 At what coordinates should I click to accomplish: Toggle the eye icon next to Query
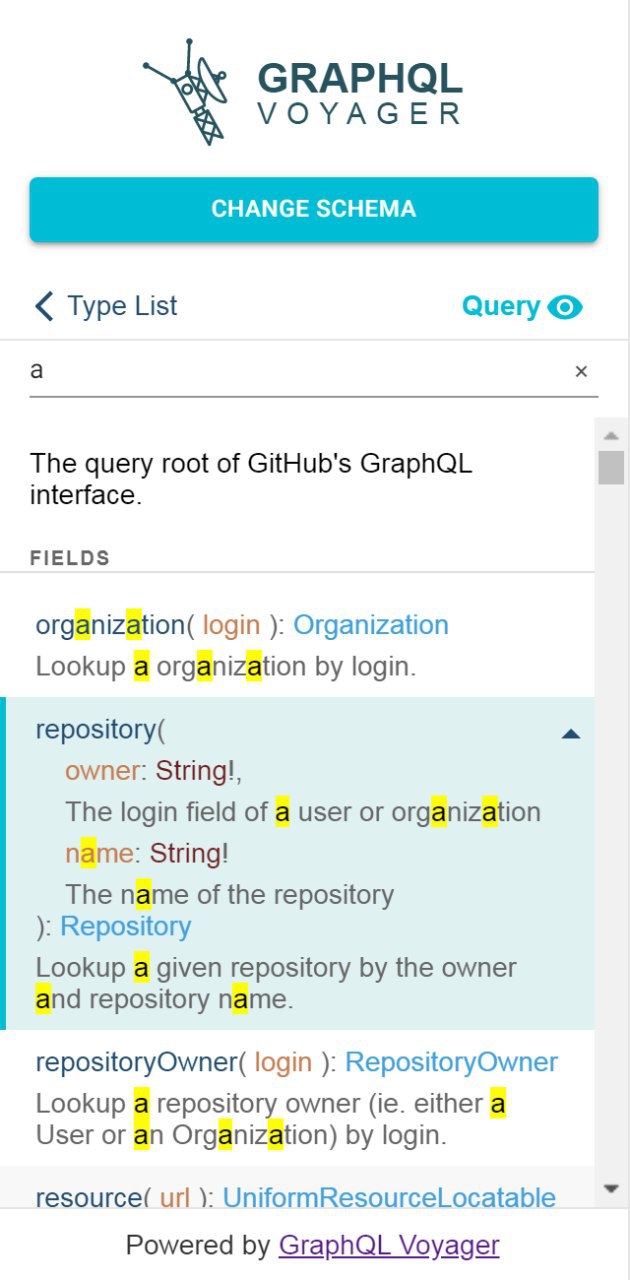click(x=565, y=307)
